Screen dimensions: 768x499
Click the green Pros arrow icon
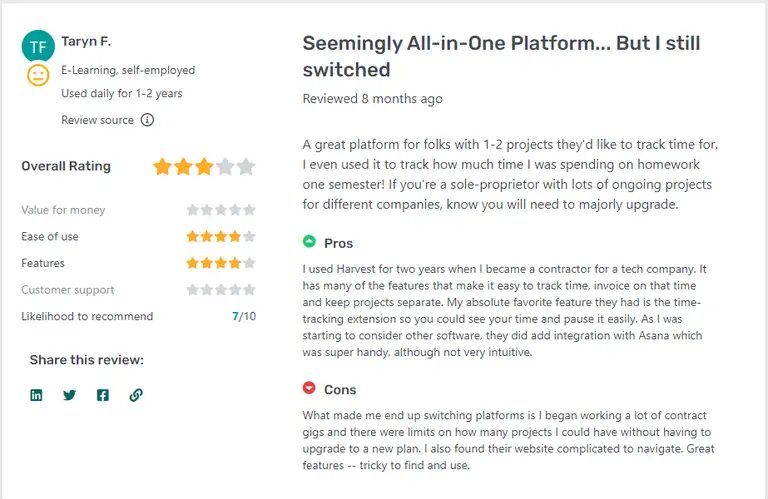[x=309, y=241]
